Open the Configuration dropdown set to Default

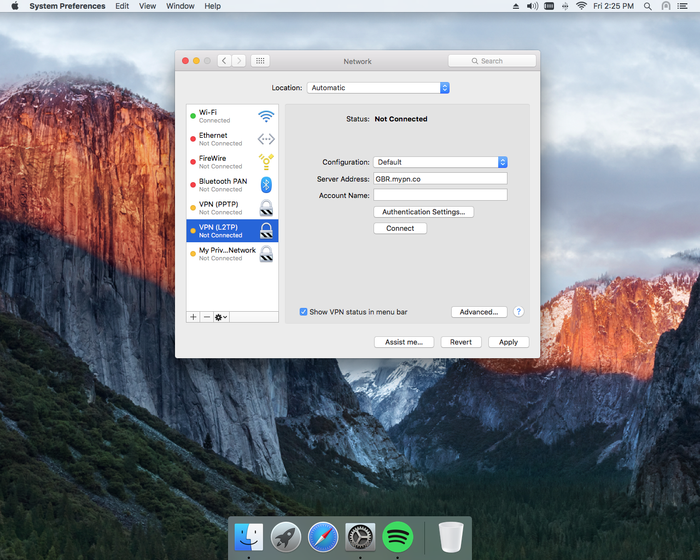pyautogui.click(x=440, y=162)
